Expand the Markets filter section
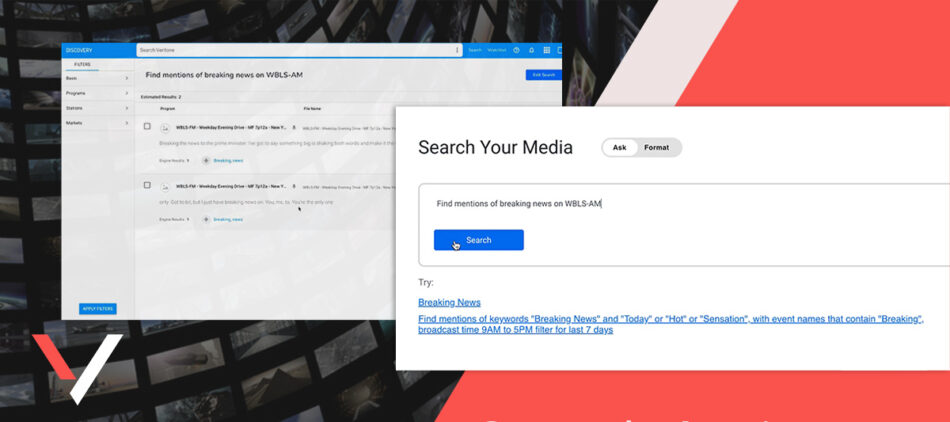The height and width of the screenshot is (422, 950). tap(98, 123)
